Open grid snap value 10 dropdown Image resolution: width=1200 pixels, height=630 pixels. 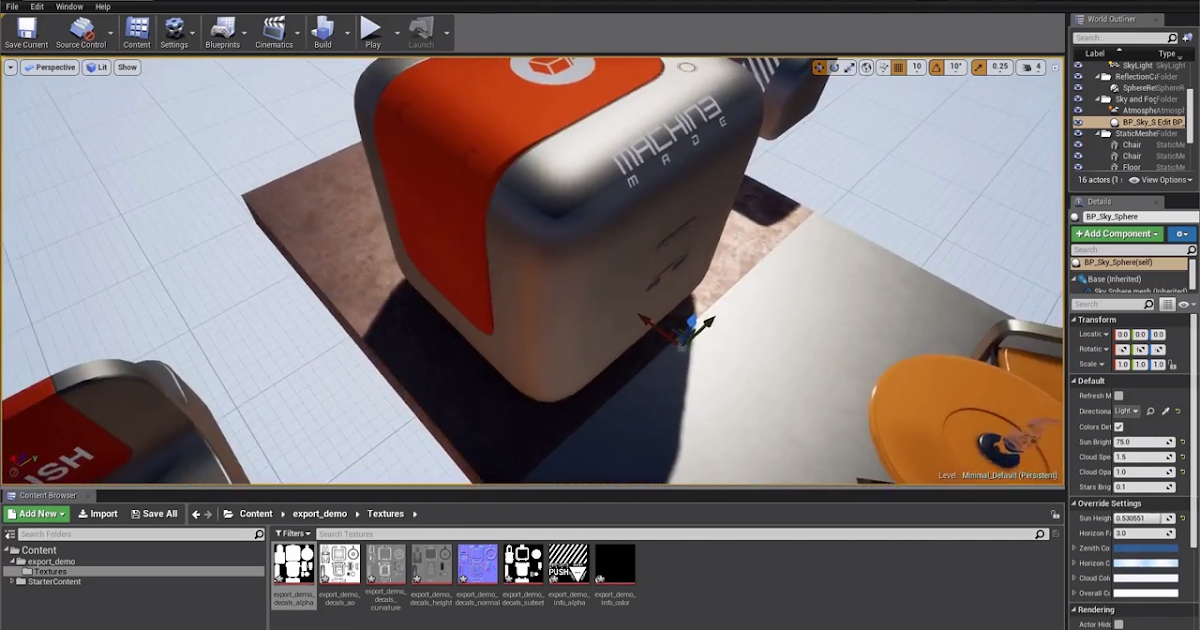[916, 67]
